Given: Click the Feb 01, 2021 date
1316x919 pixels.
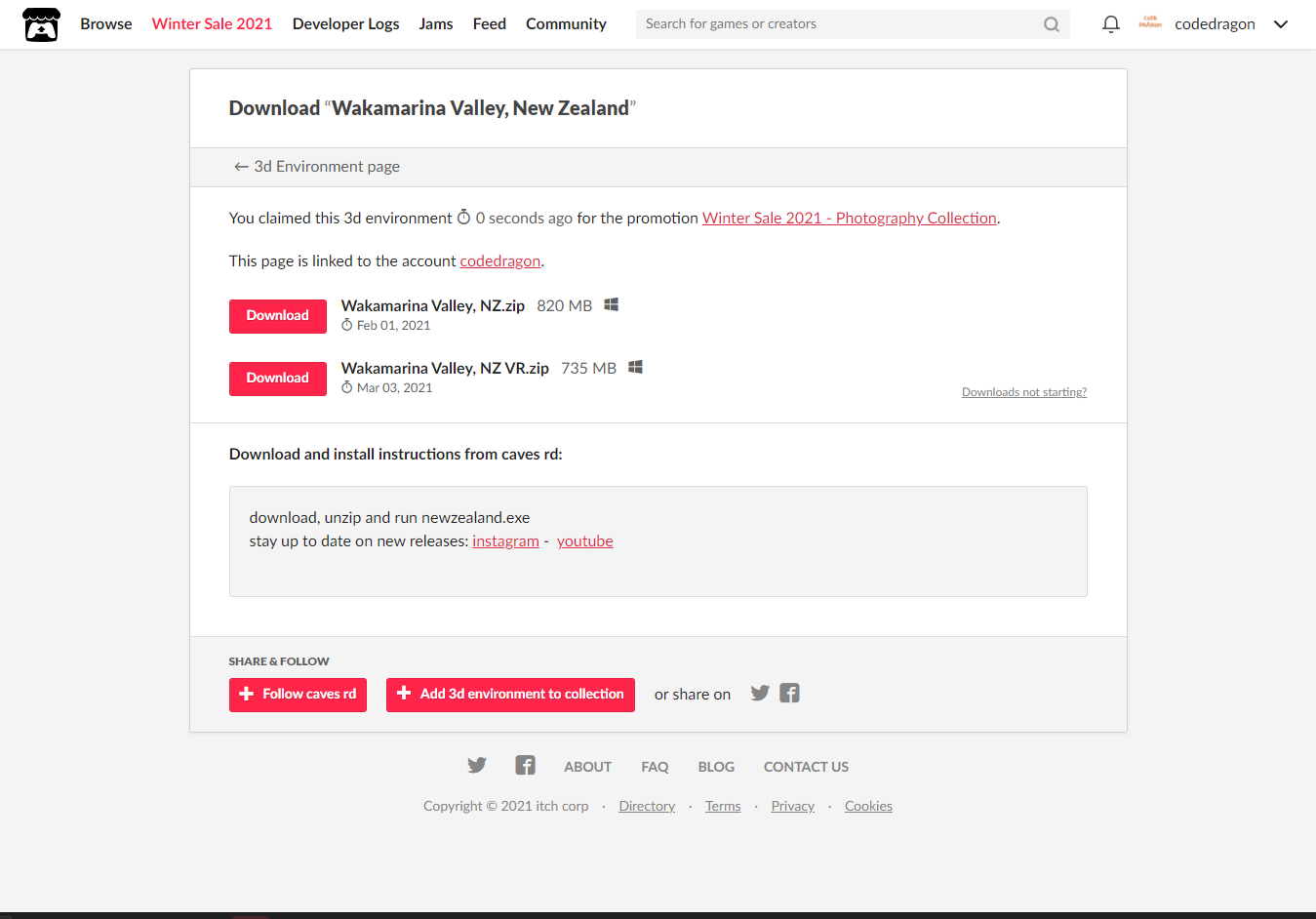Looking at the screenshot, I should click(394, 326).
